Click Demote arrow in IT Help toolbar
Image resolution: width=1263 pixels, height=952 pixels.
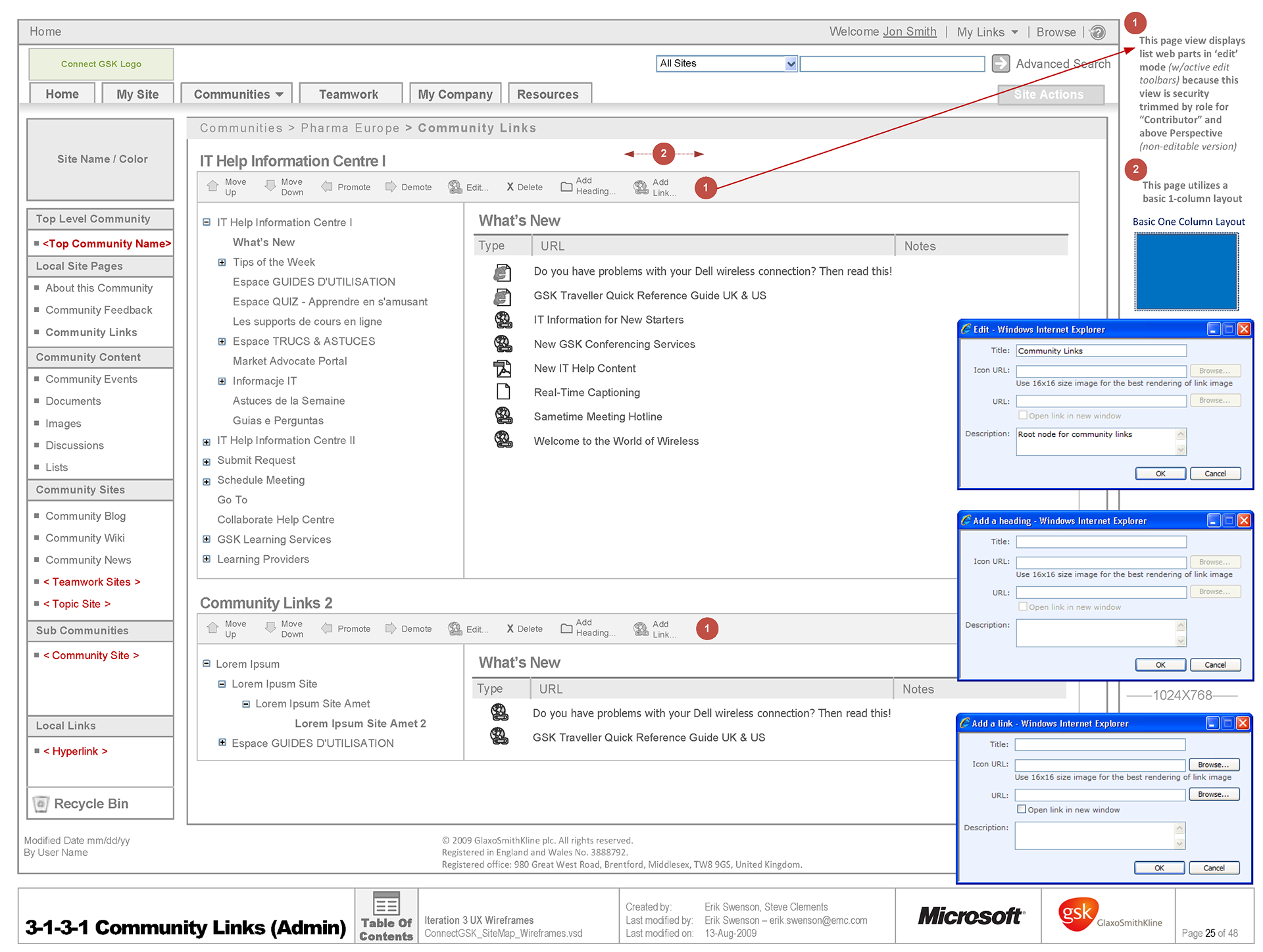(x=390, y=187)
